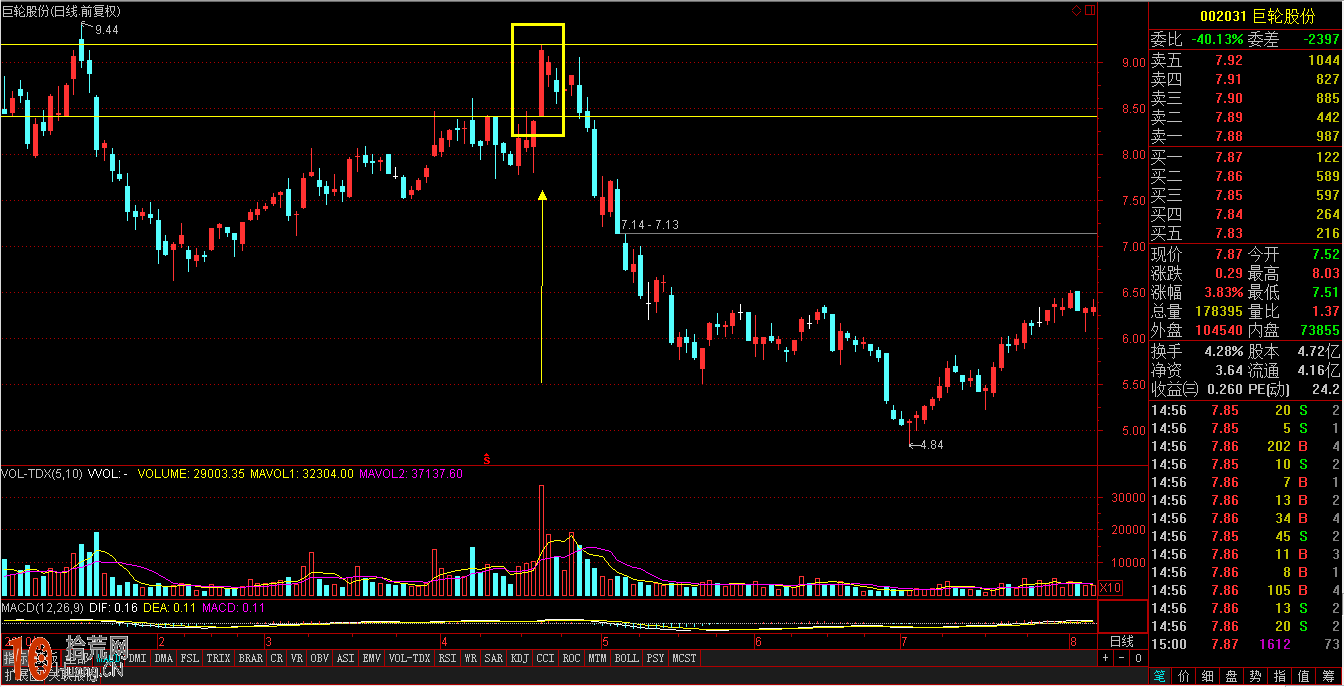Click the 9.44 high price marker
This screenshot has height=687, width=1344.
coord(106,31)
